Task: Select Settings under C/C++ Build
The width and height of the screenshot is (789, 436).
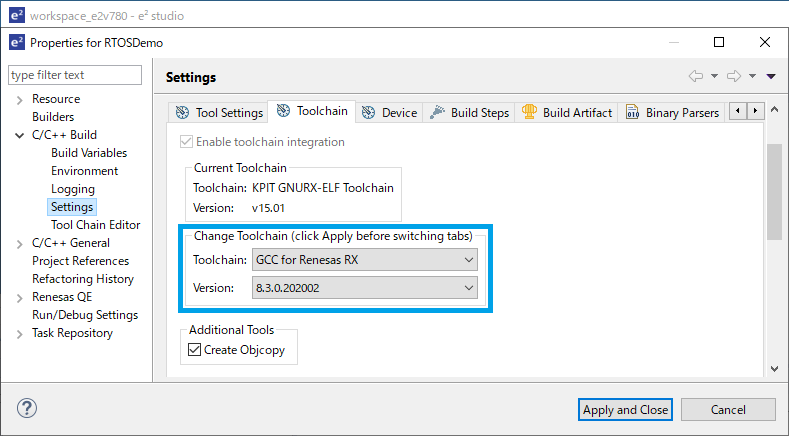Action: 72,207
